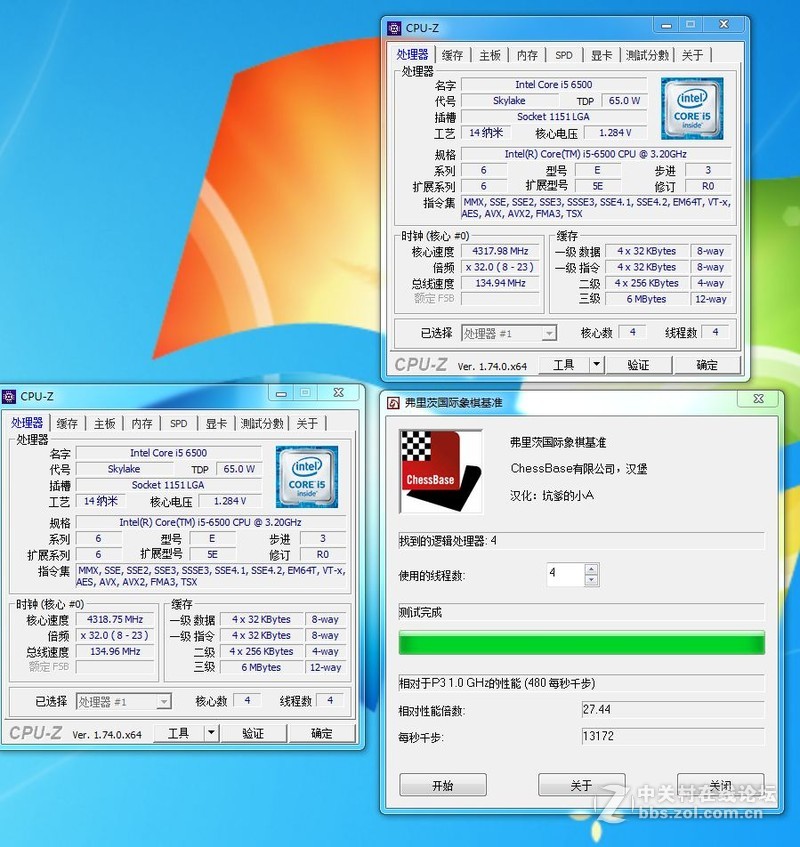The width and height of the screenshot is (800, 847).
Task: Open 显卡 tab in upper CPU-Z window
Action: [601, 55]
